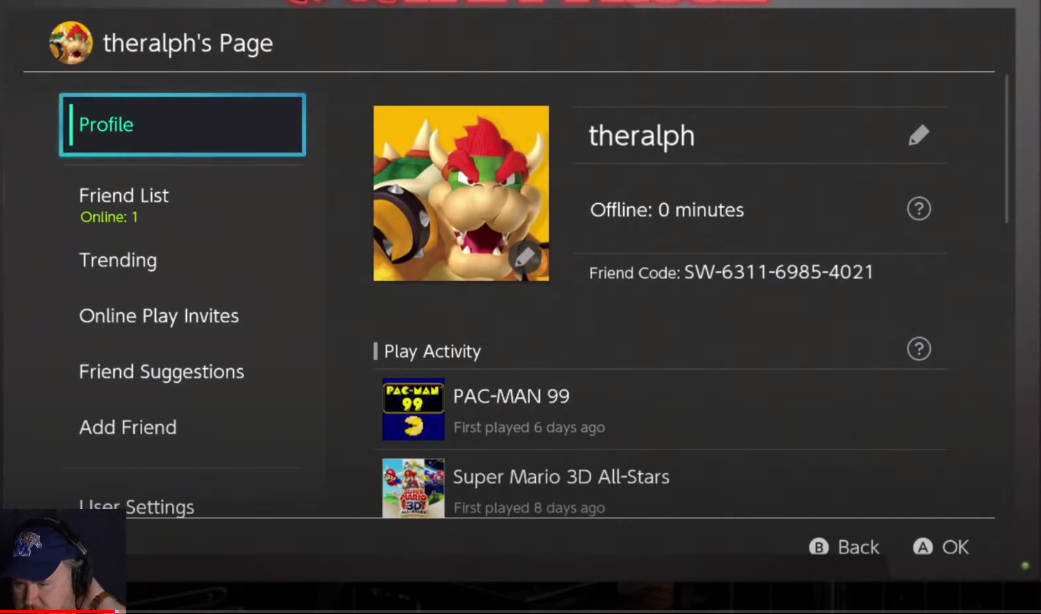
Task: Click the page scrollbar on the right edge
Action: tap(1006, 149)
